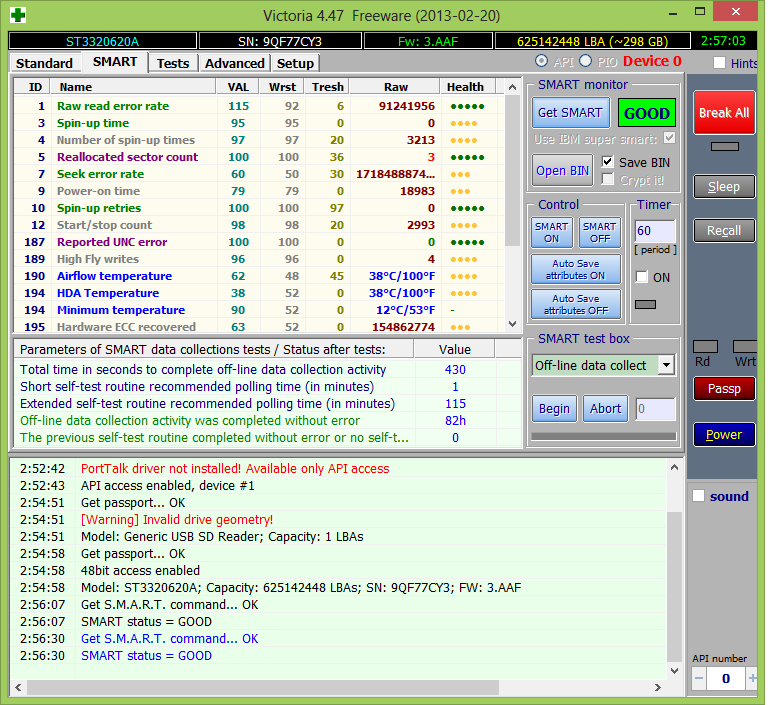This screenshot has width=768, height=705.
Task: Click the Get SMART button
Action: (571, 113)
